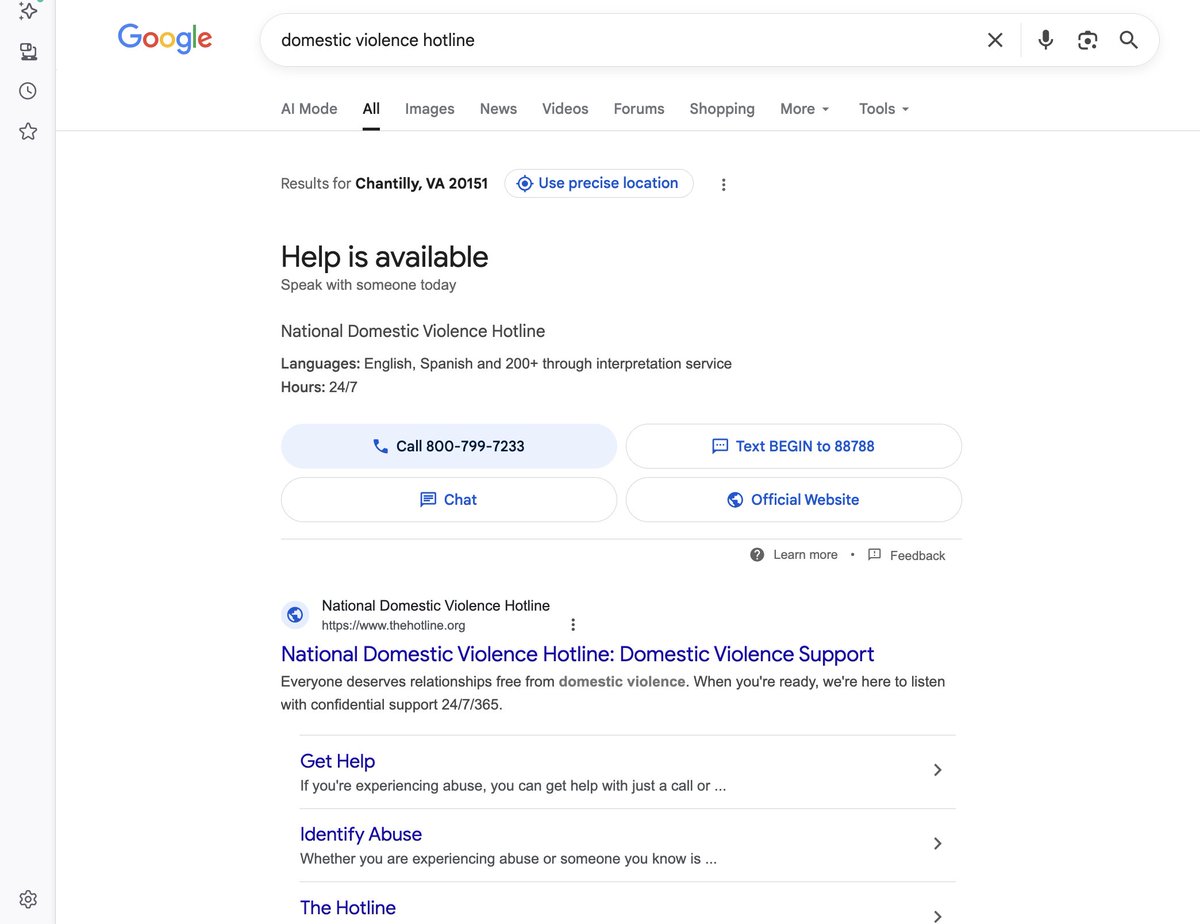This screenshot has height=924, width=1200.
Task: Open the sidebar desktop device icon
Action: [x=28, y=51]
